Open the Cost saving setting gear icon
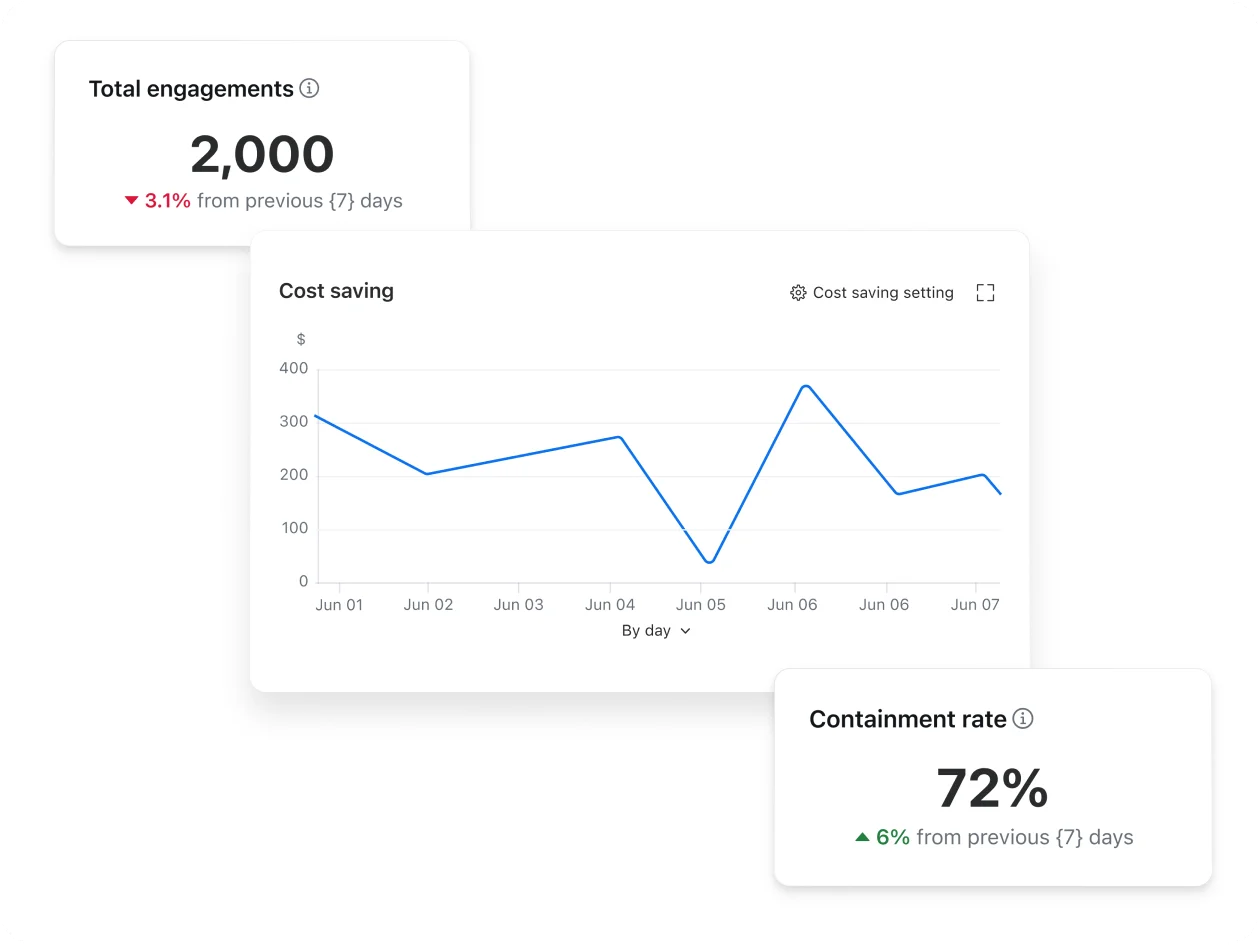The width and height of the screenshot is (1259, 945). (797, 292)
